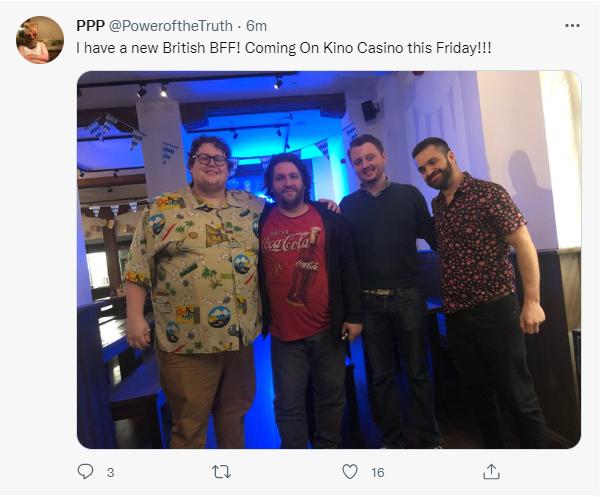Open the share/upload icon under the tweet

[x=491, y=471]
